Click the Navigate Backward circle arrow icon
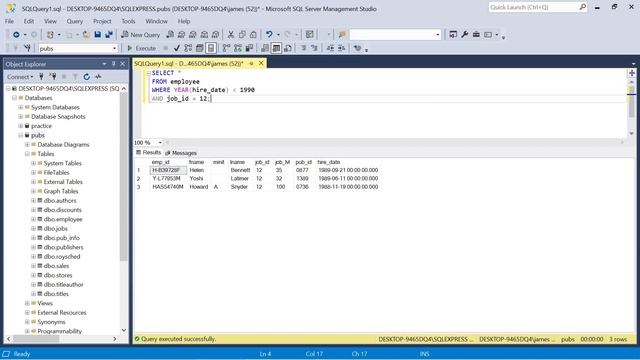This screenshot has height=360, width=640. (16, 35)
